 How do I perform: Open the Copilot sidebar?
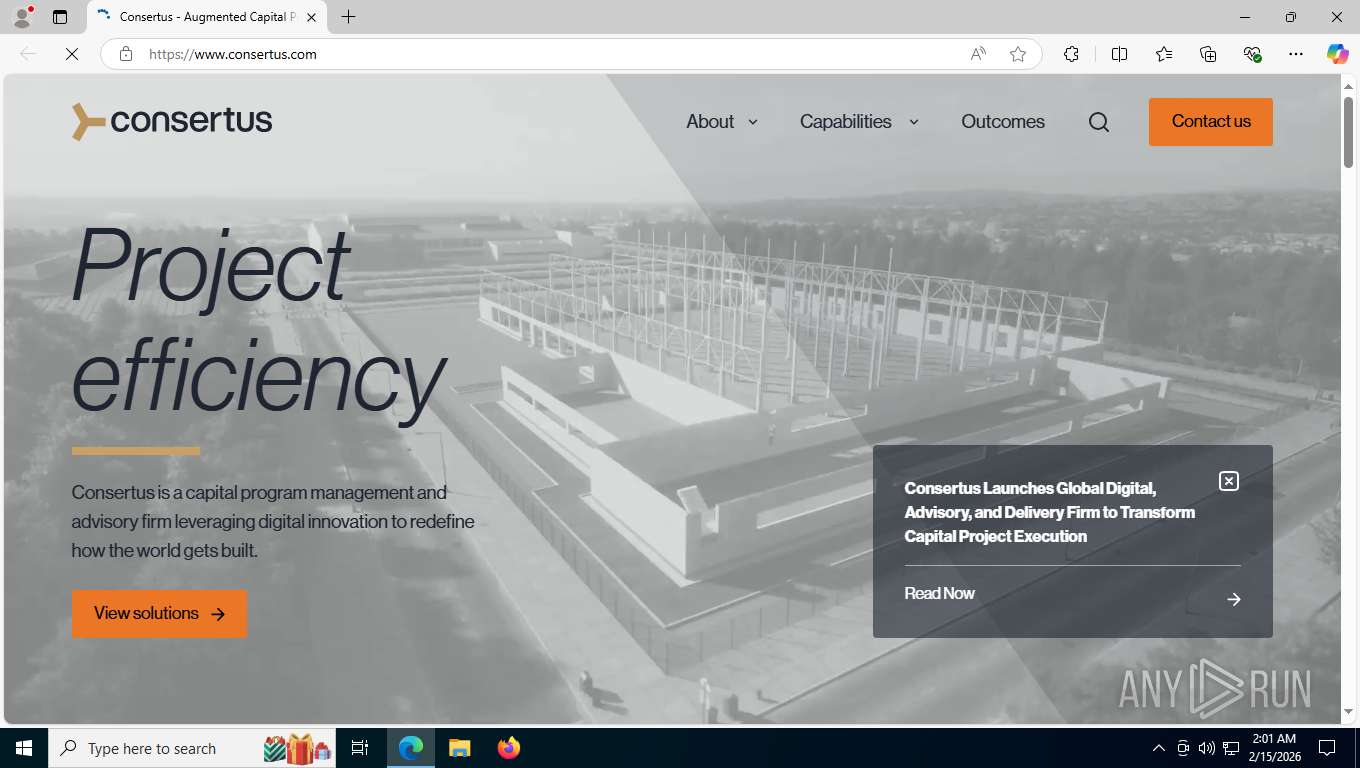tap(1338, 54)
